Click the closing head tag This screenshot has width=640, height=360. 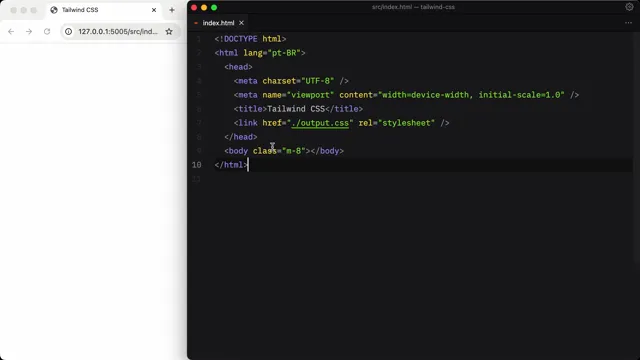pyautogui.click(x=241, y=137)
